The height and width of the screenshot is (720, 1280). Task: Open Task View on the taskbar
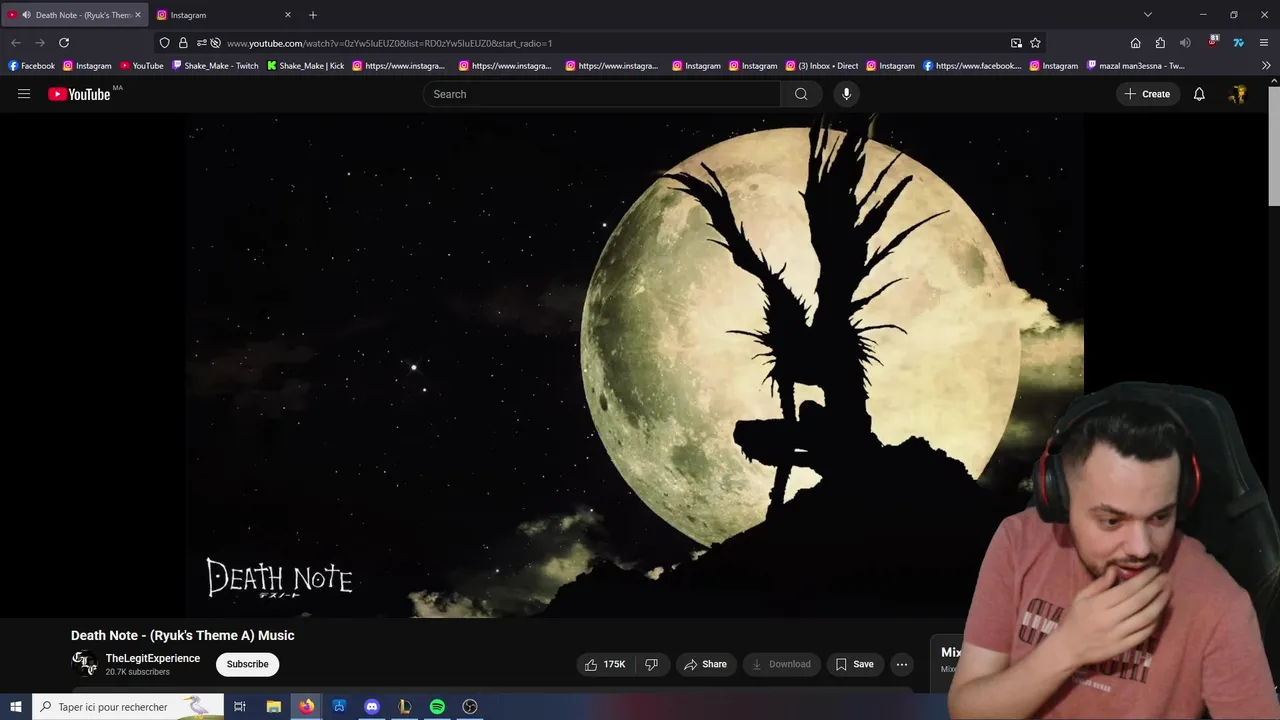click(x=240, y=706)
